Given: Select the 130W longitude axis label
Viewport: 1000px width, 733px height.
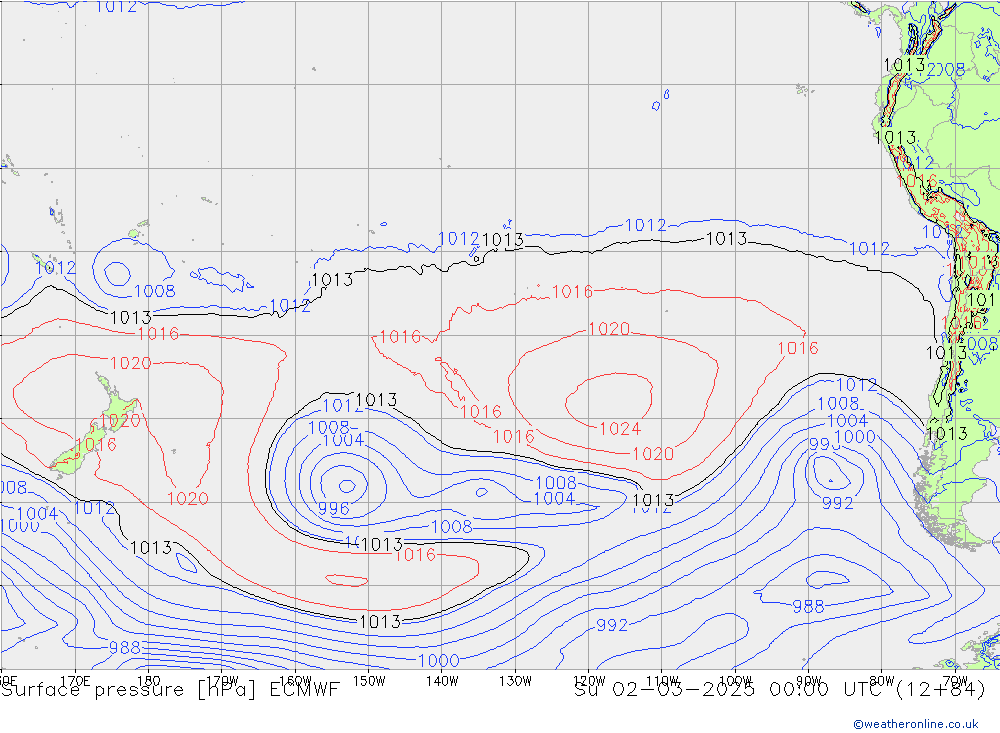Looking at the screenshot, I should click(514, 679).
